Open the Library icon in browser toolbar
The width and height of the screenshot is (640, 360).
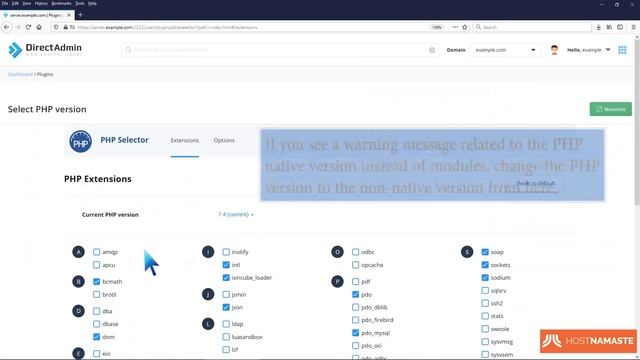click(x=609, y=27)
